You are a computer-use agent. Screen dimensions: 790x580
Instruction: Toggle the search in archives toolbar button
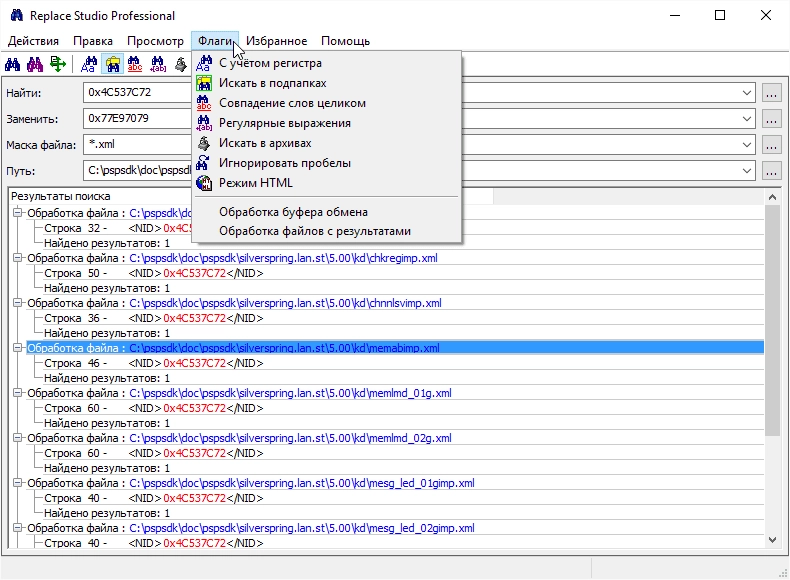(181, 65)
